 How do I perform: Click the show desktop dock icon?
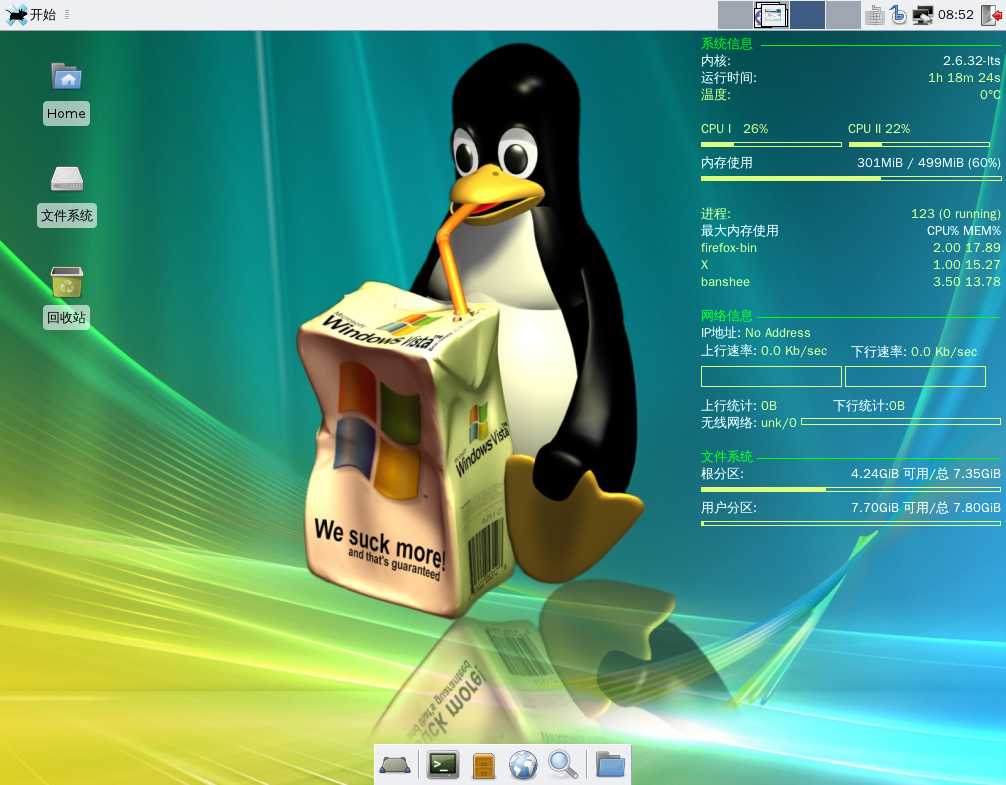(x=395, y=765)
